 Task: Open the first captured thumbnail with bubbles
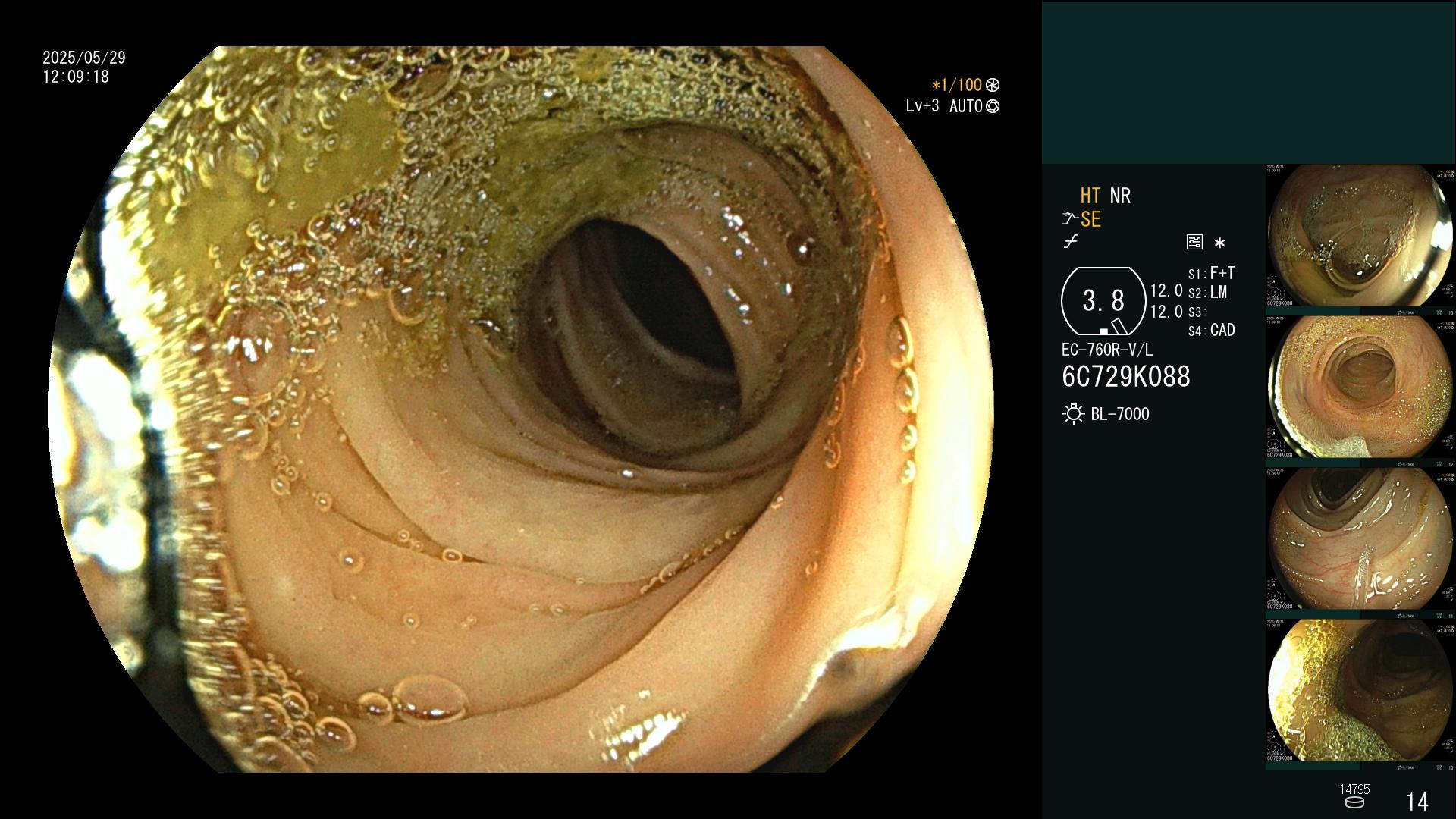tap(1360, 236)
